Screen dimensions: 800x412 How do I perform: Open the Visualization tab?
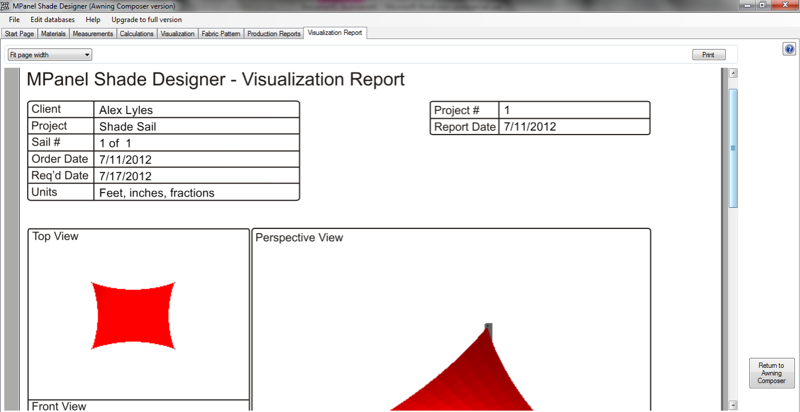177,33
